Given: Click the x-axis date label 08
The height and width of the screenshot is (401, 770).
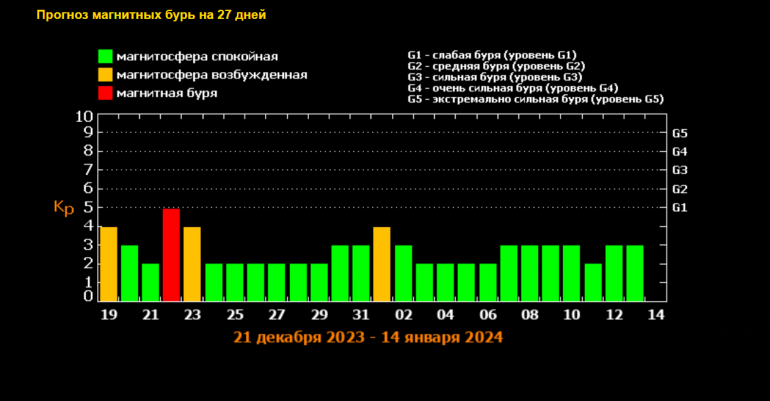Looking at the screenshot, I should point(530,315).
